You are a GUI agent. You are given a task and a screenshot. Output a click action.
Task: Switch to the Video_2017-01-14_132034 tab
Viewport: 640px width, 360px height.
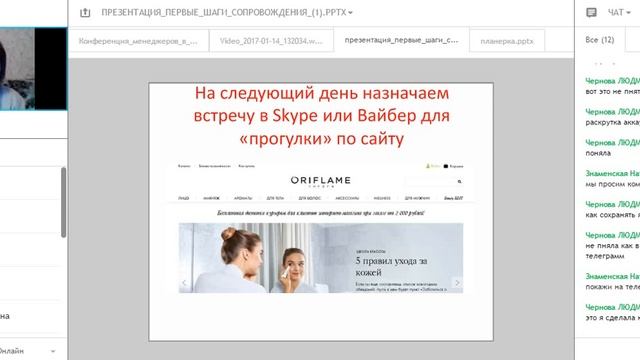pyautogui.click(x=271, y=41)
